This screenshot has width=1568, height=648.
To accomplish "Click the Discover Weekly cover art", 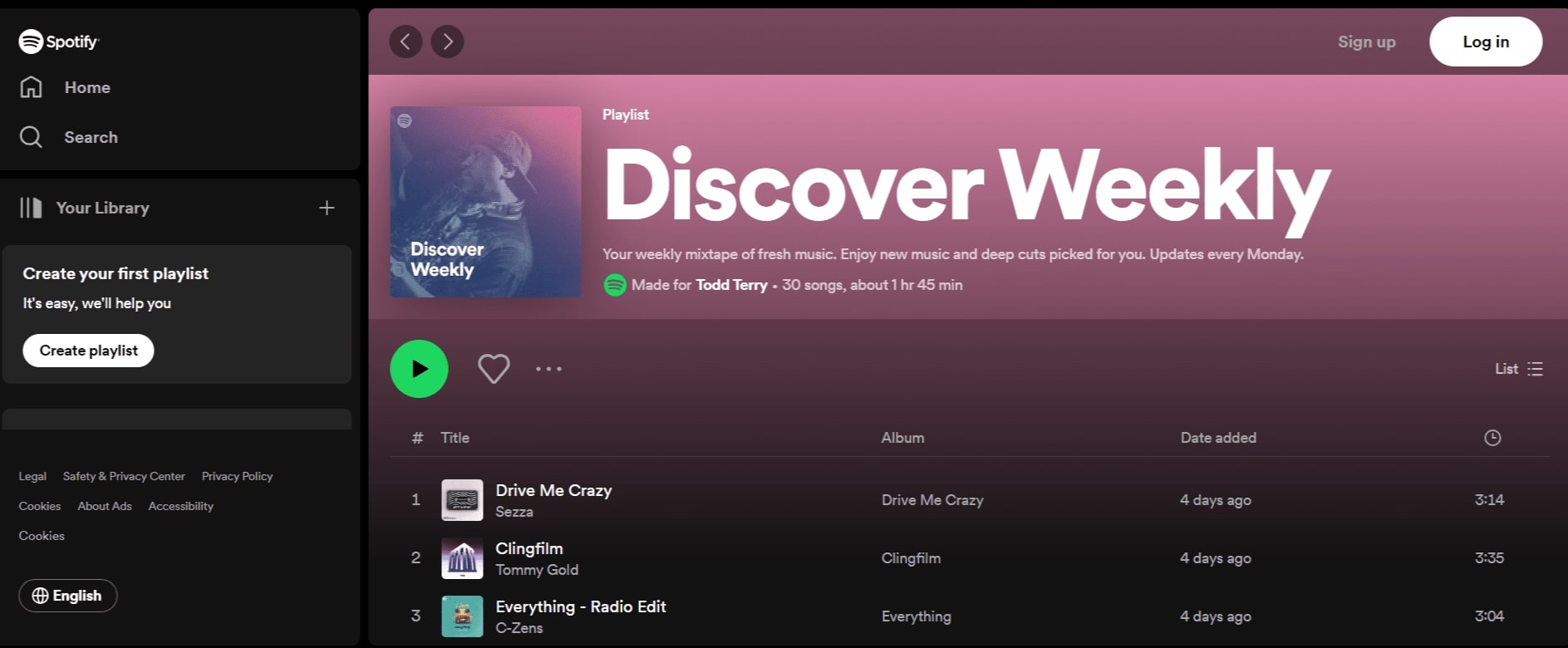I will [485, 202].
